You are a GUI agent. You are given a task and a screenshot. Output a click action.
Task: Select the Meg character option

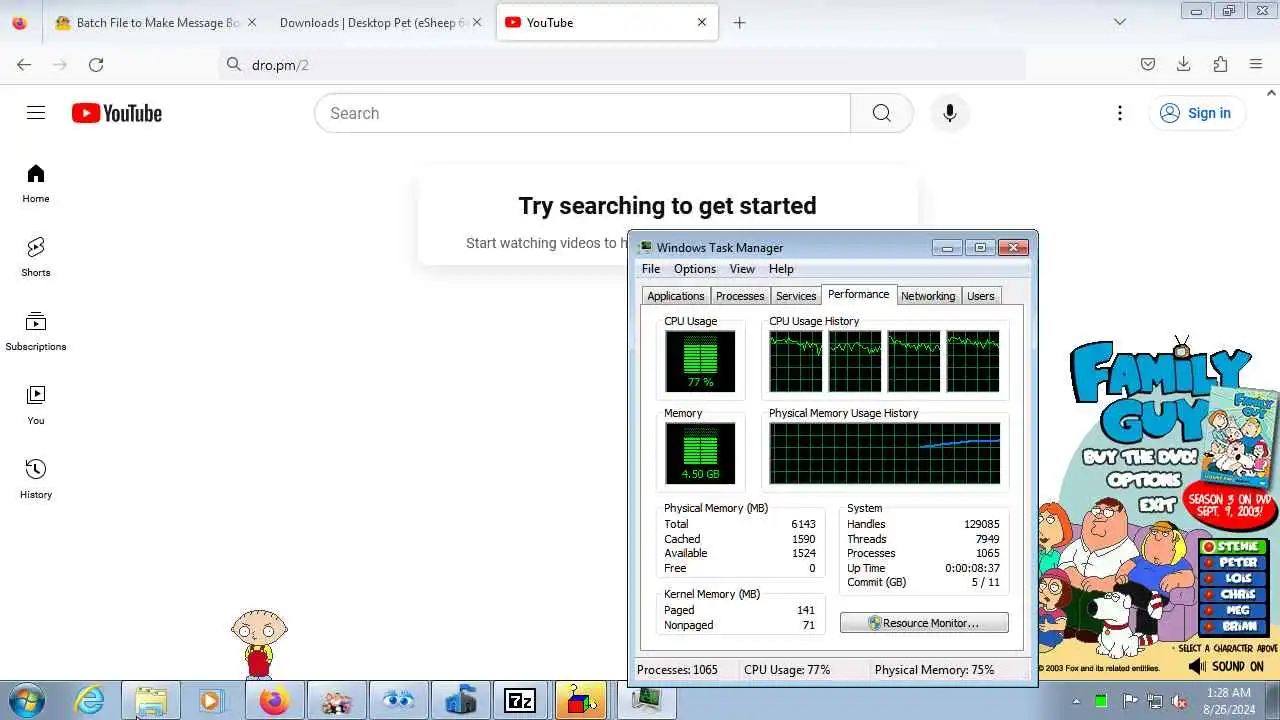pyautogui.click(x=1235, y=611)
